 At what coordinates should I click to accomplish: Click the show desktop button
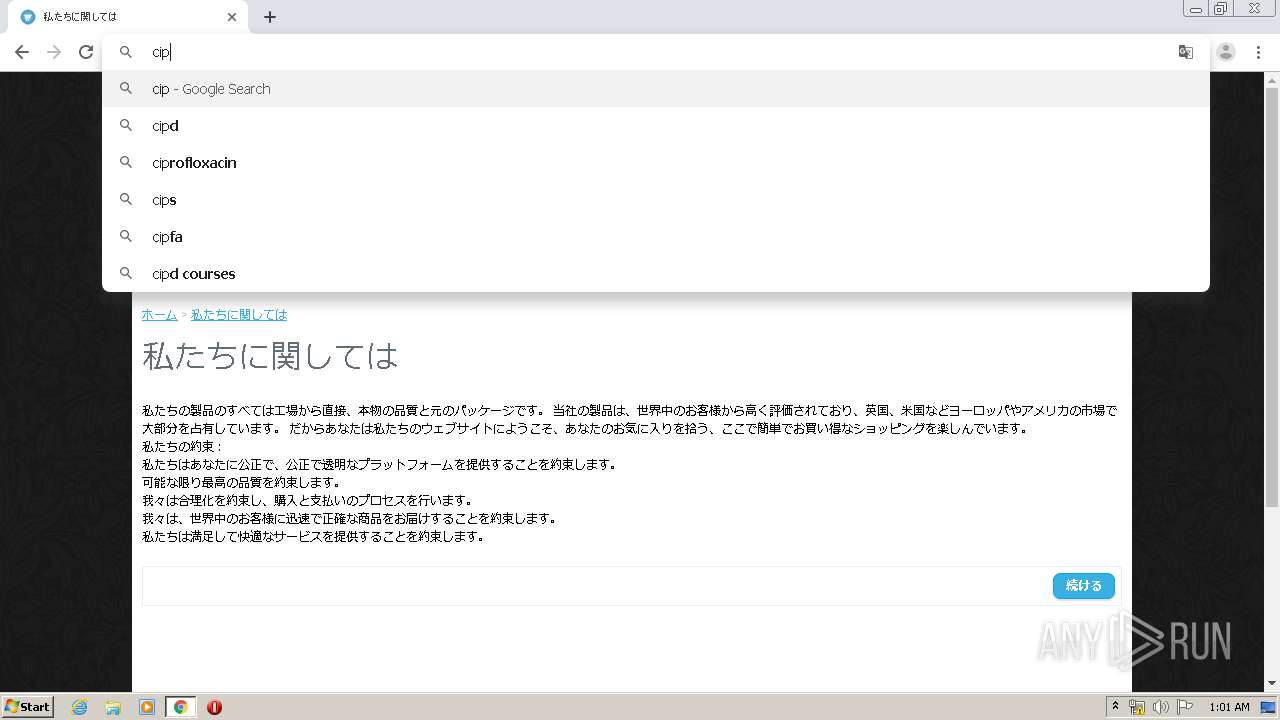pyautogui.click(x=1269, y=707)
